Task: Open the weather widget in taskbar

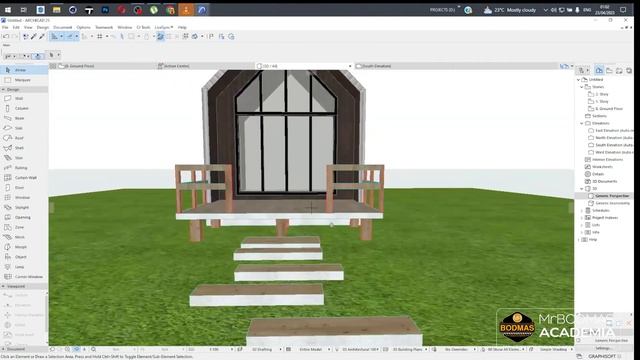Action: (x=509, y=10)
